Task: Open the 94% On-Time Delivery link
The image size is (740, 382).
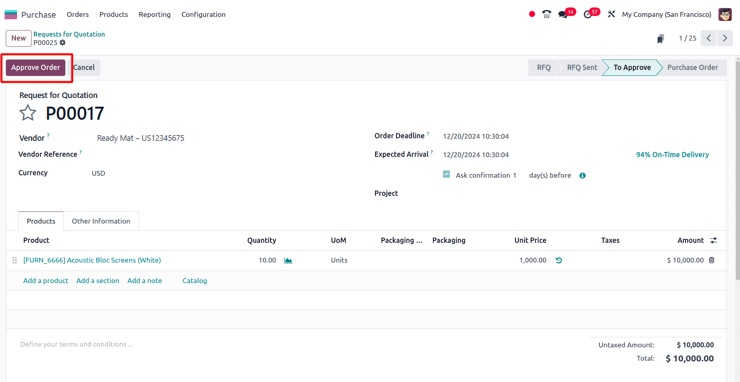Action: coord(672,154)
